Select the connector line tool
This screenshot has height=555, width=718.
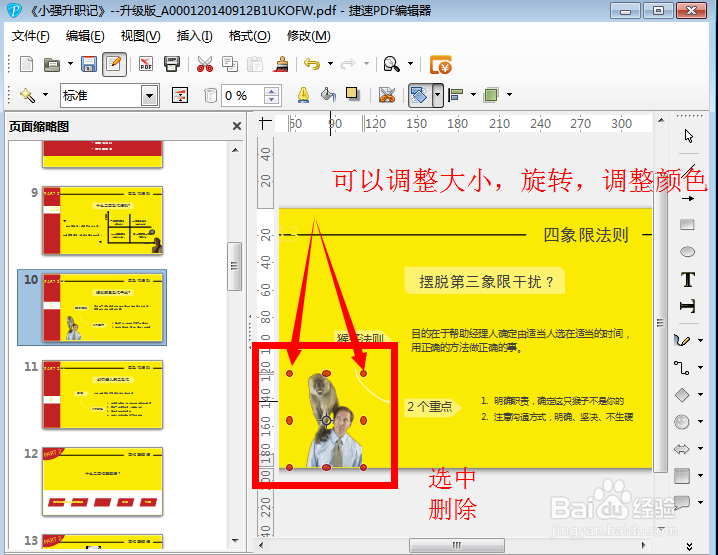682,367
